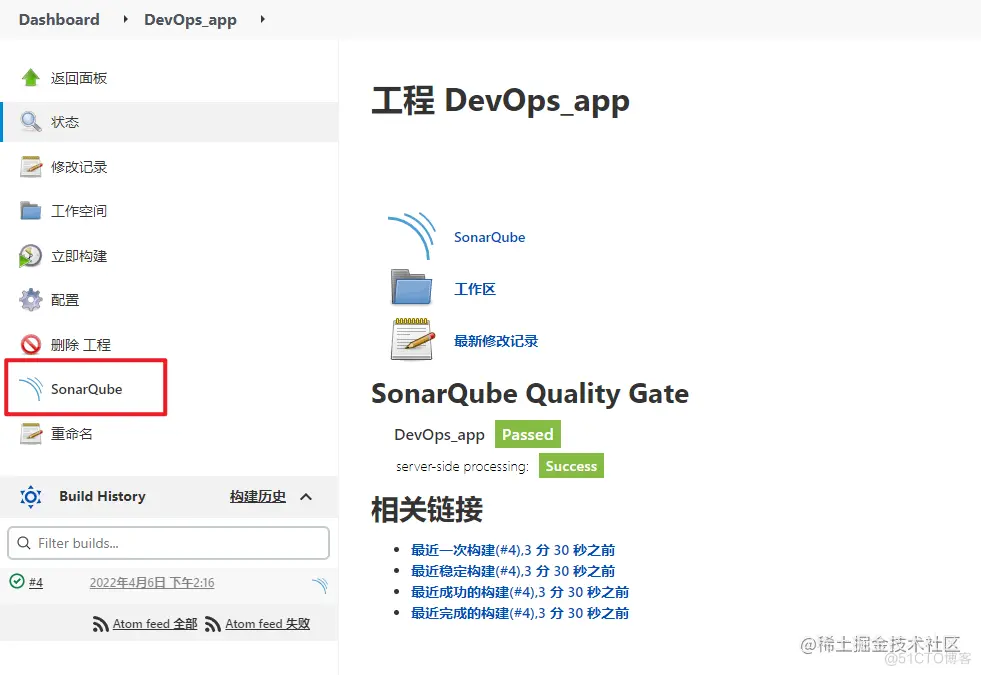Click the SonarQube badge icon on build #4 row

320,585
